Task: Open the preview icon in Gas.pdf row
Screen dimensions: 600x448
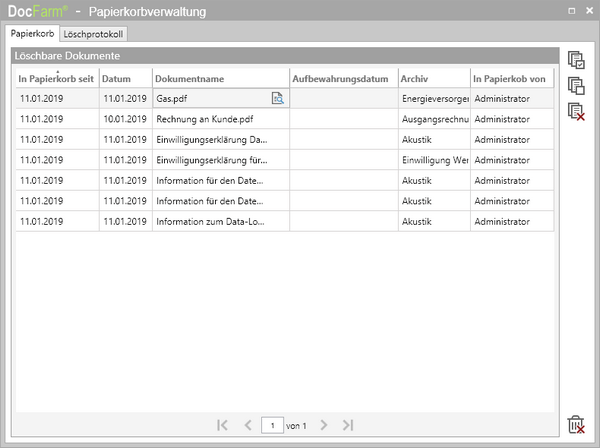Action: coord(278,99)
